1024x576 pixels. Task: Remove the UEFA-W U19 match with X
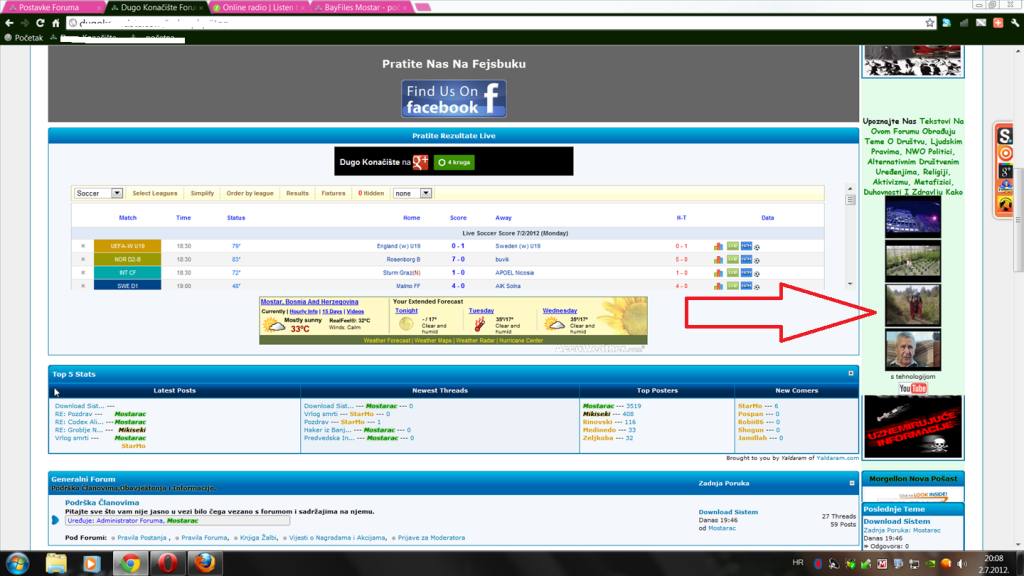(83, 246)
